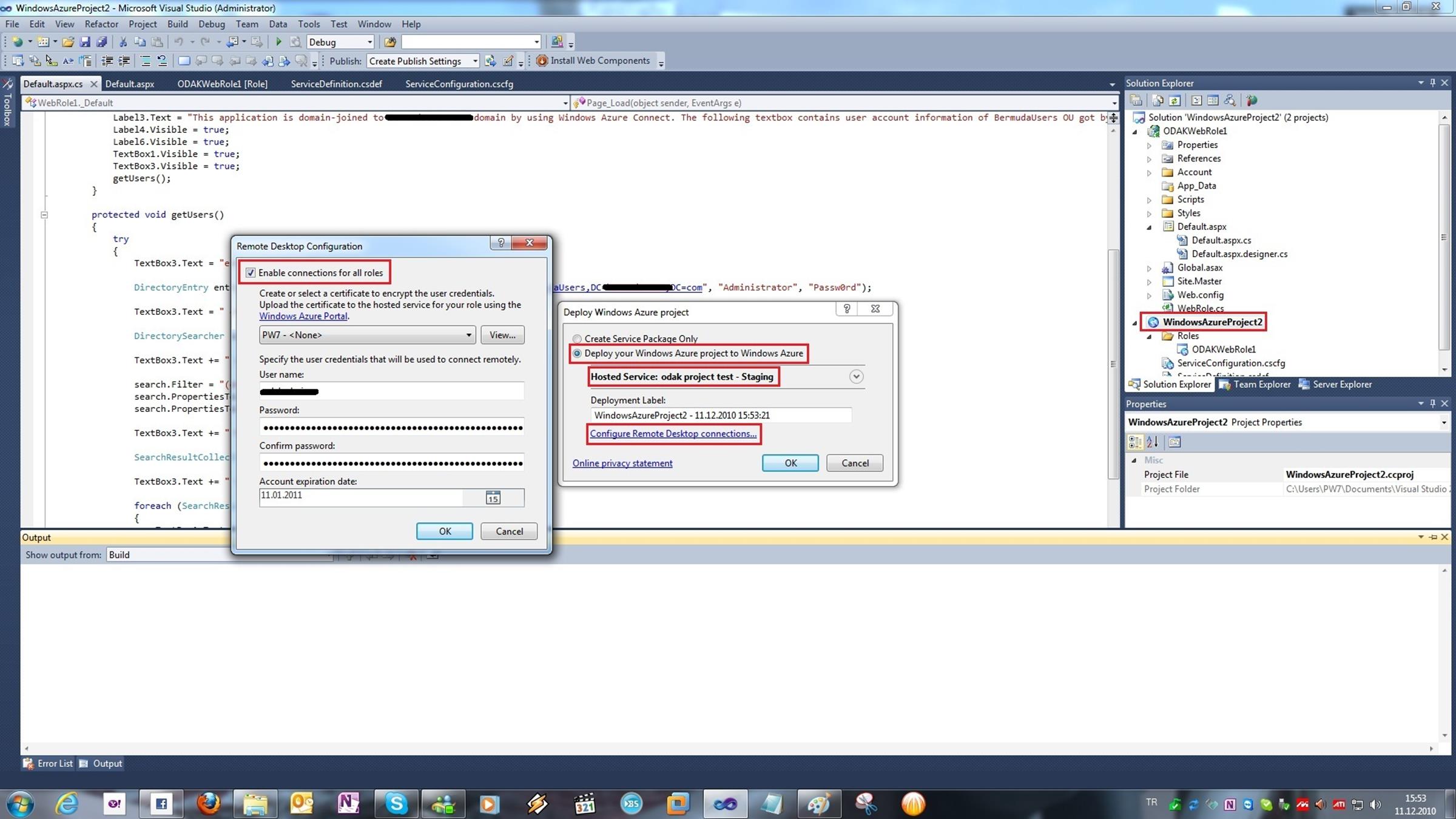
Task: Open the Create Publish Settings dropdown
Action: click(475, 61)
